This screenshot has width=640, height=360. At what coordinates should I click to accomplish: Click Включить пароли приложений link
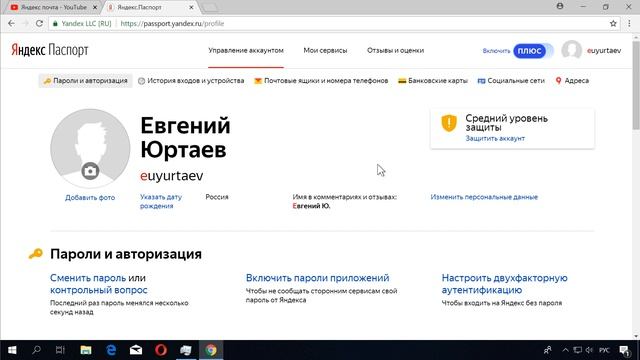coord(318,278)
